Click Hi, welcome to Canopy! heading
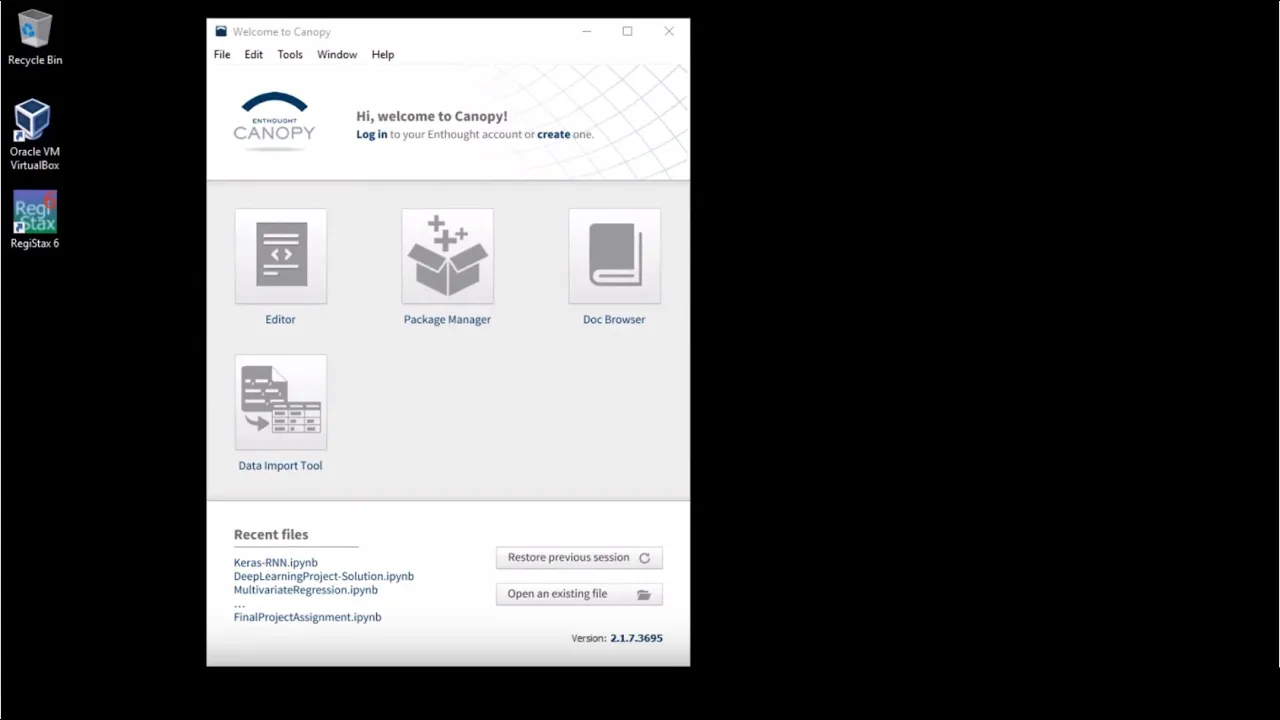The image size is (1280, 720). click(432, 116)
